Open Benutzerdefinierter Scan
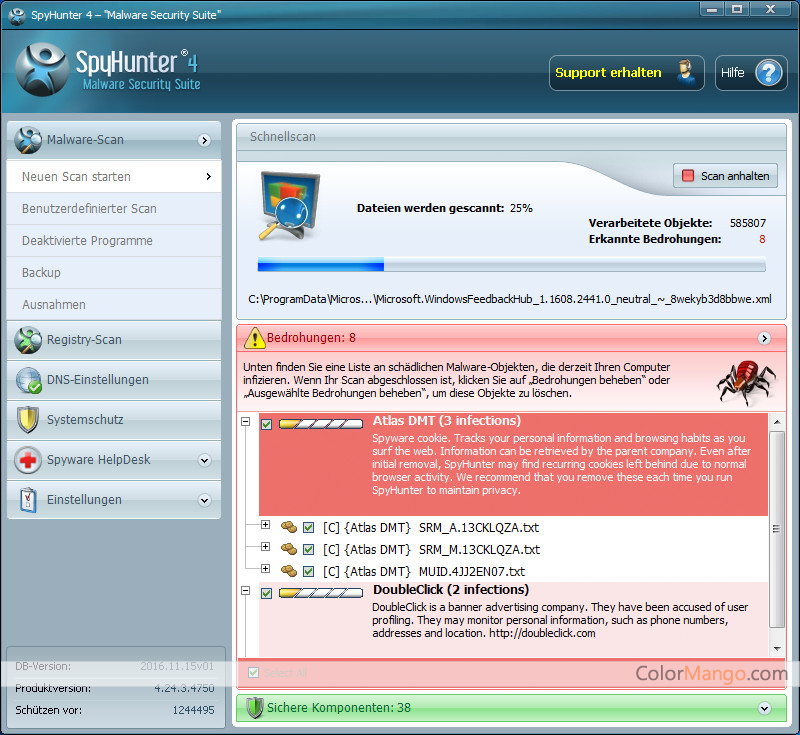Screen dimensions: 800x735 tap(114, 209)
